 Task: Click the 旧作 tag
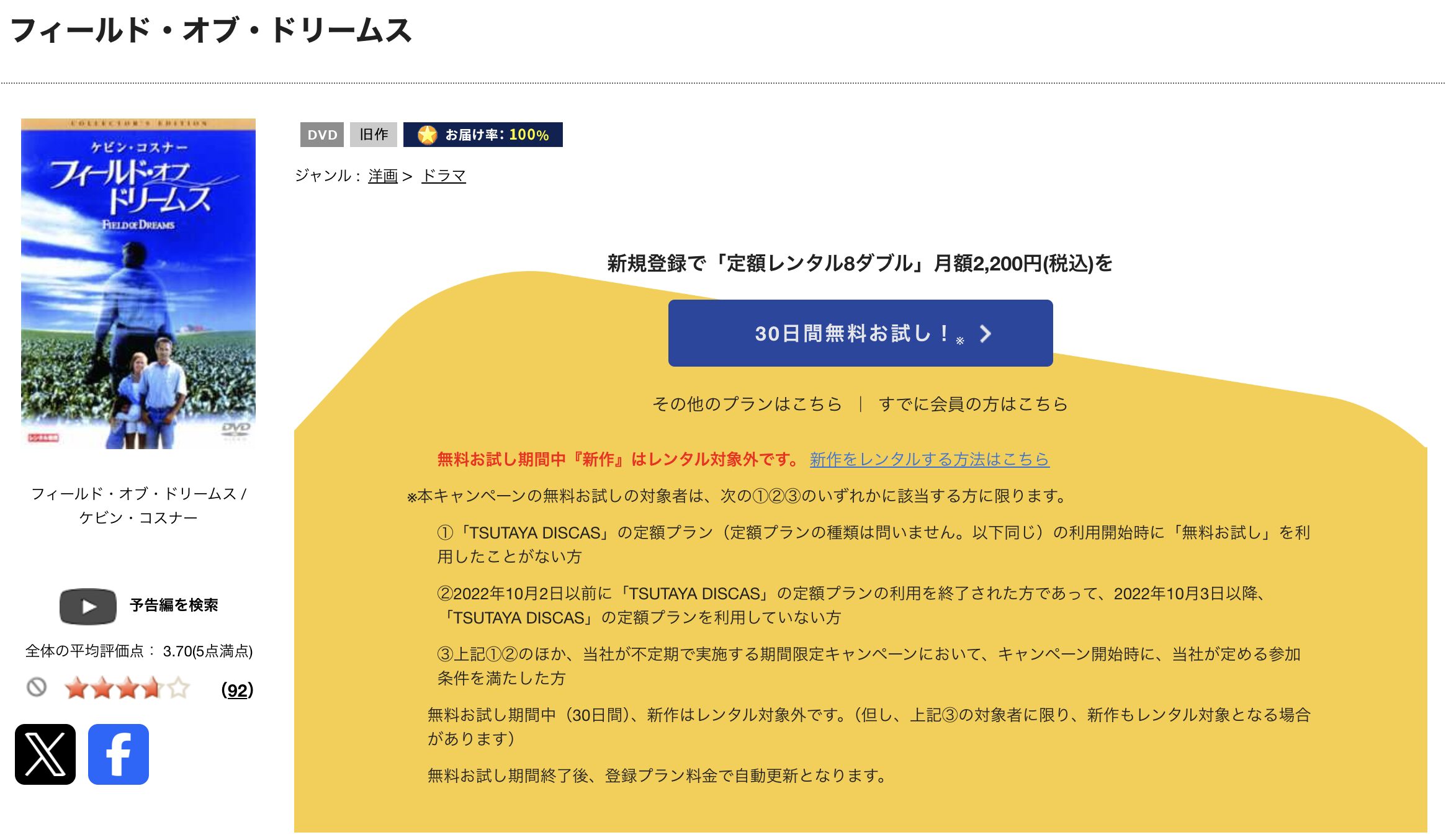tap(374, 135)
